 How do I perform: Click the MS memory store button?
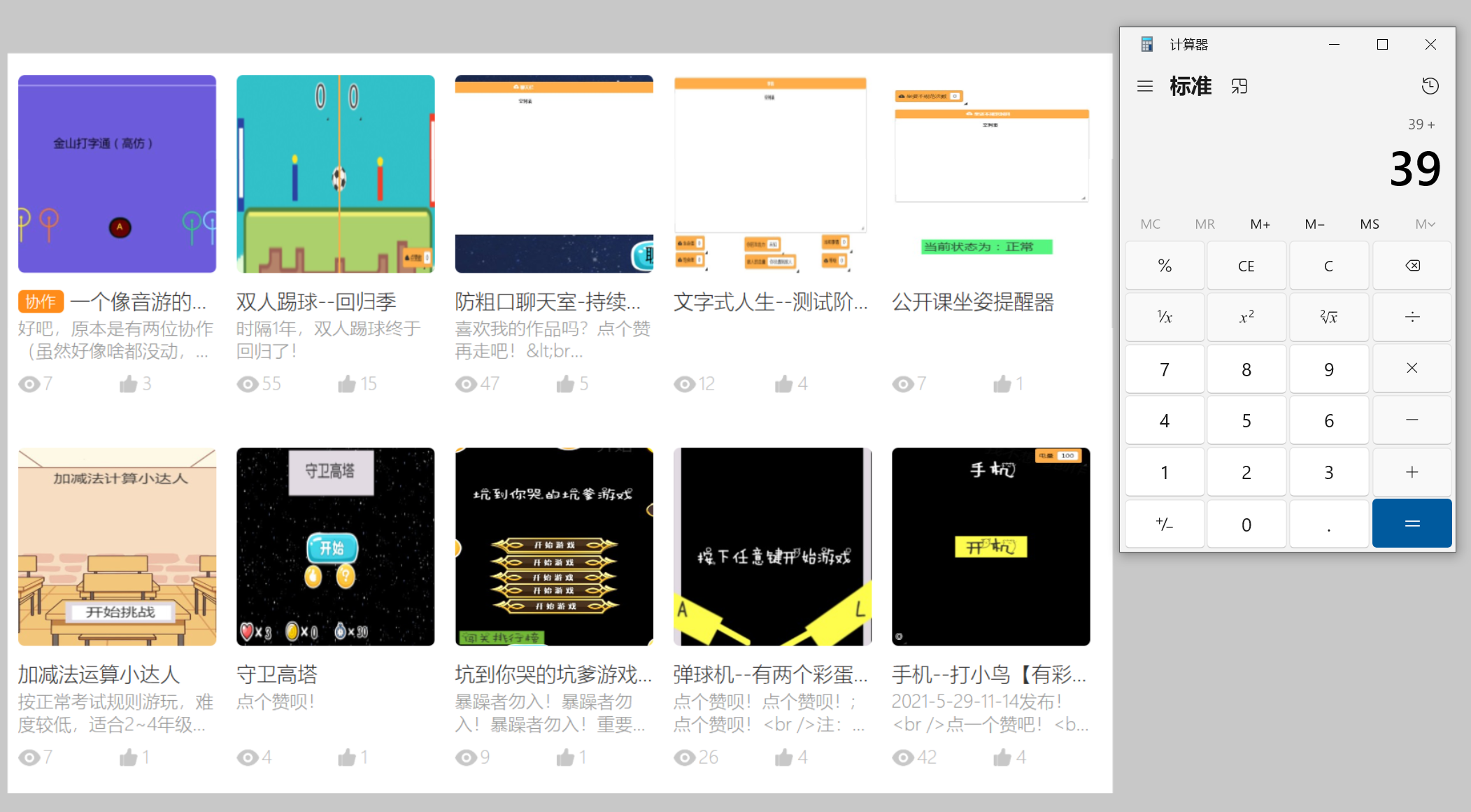pyautogui.click(x=1370, y=225)
